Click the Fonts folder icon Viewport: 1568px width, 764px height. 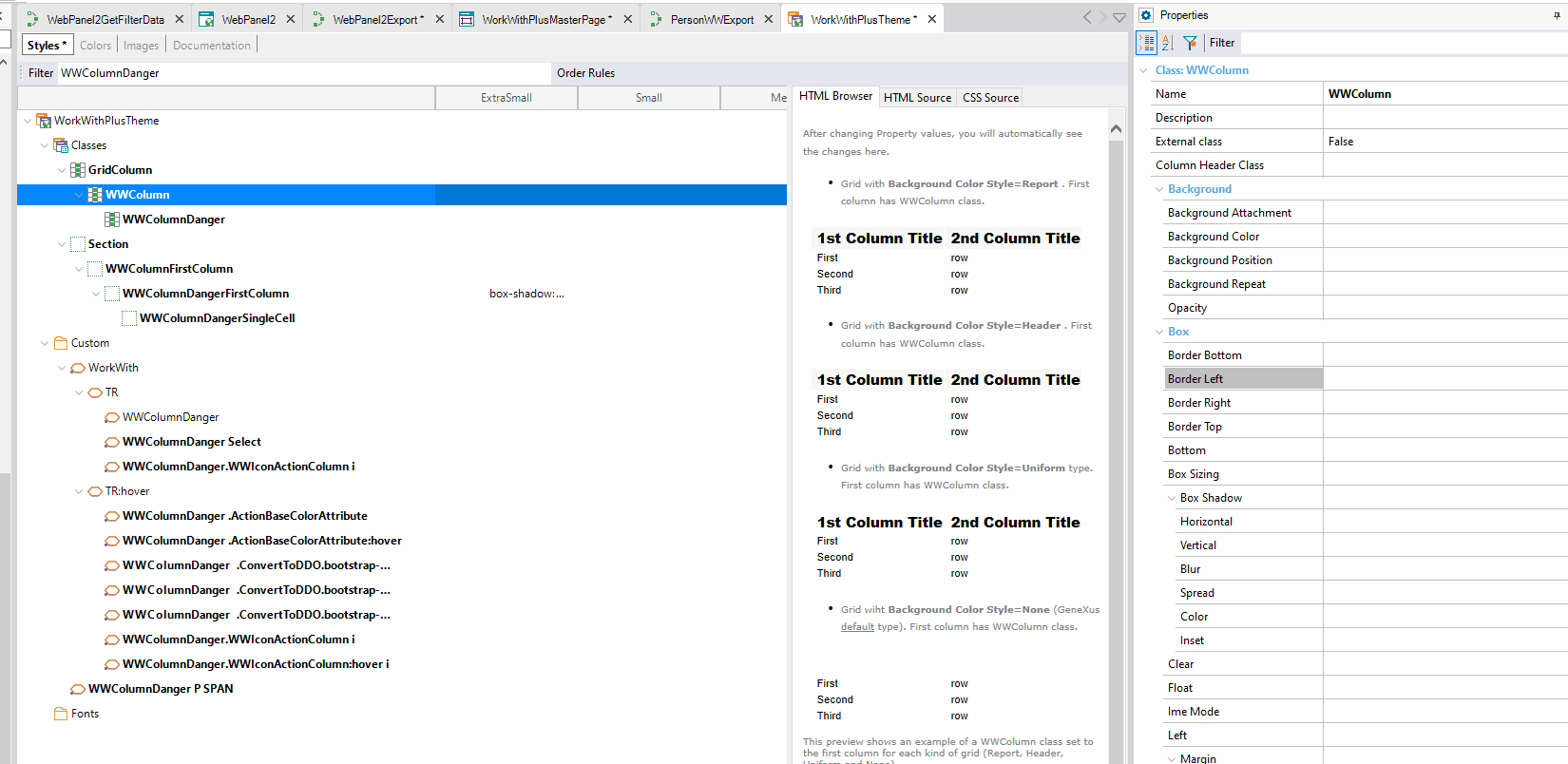pyautogui.click(x=61, y=714)
